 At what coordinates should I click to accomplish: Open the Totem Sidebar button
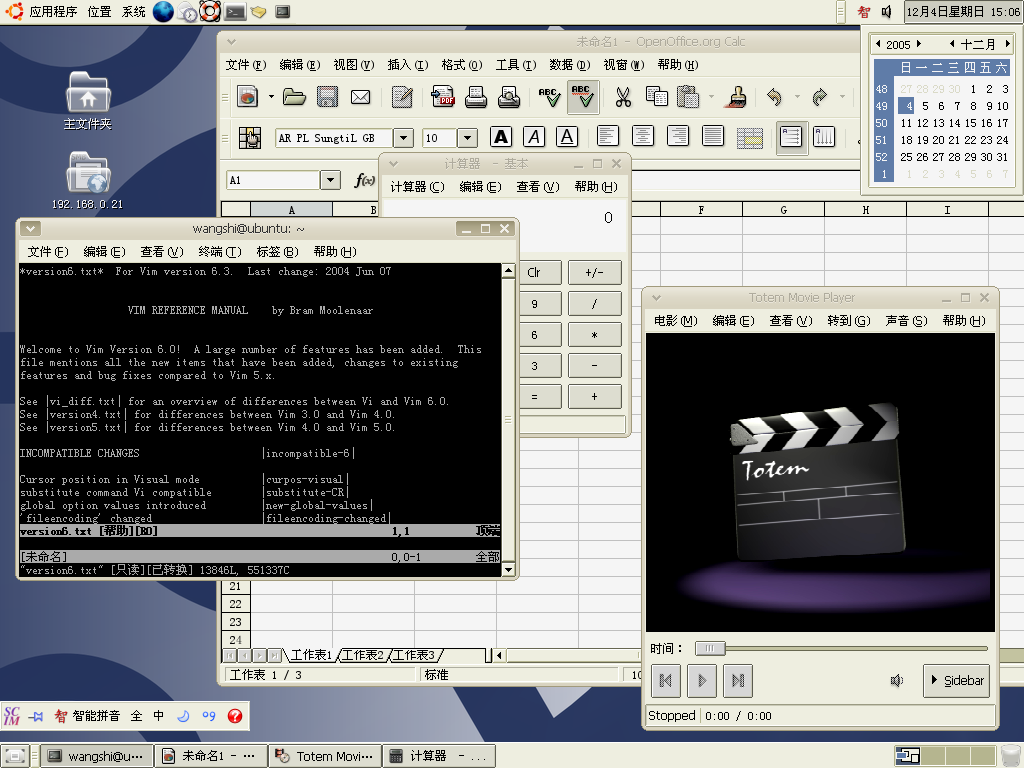(x=957, y=680)
